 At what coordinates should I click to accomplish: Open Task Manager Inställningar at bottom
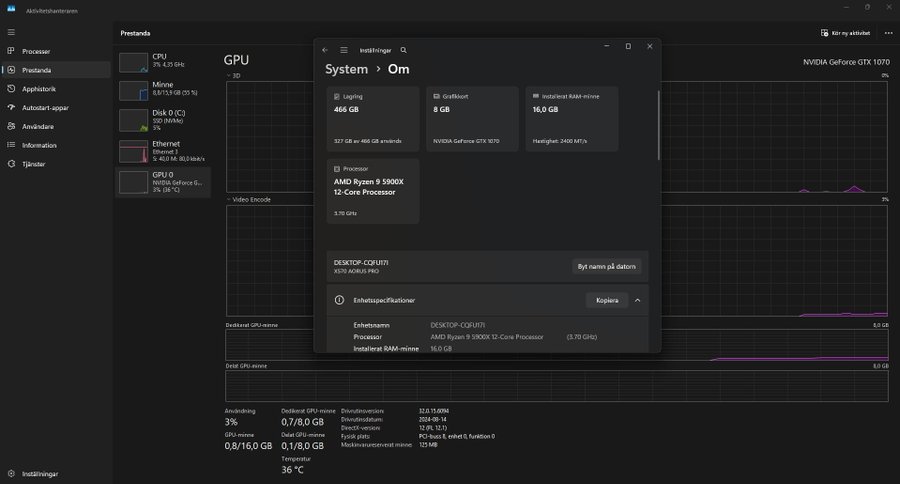(x=40, y=473)
